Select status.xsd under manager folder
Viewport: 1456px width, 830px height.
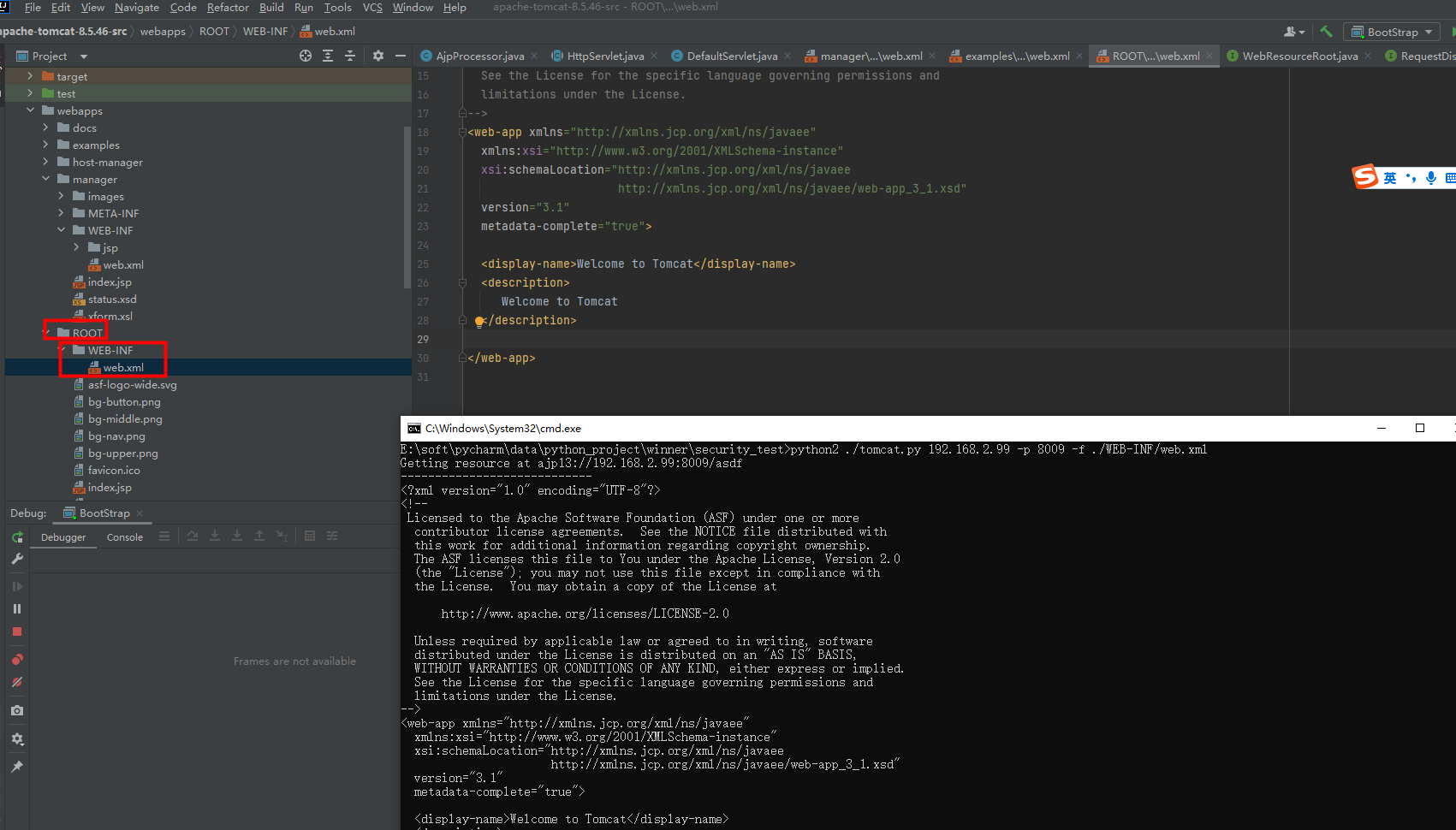tap(111, 299)
